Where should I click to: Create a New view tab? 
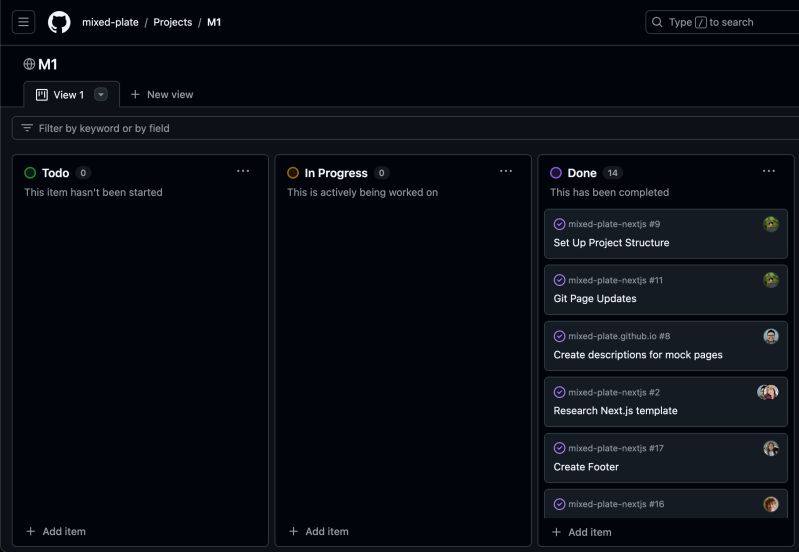tap(162, 95)
